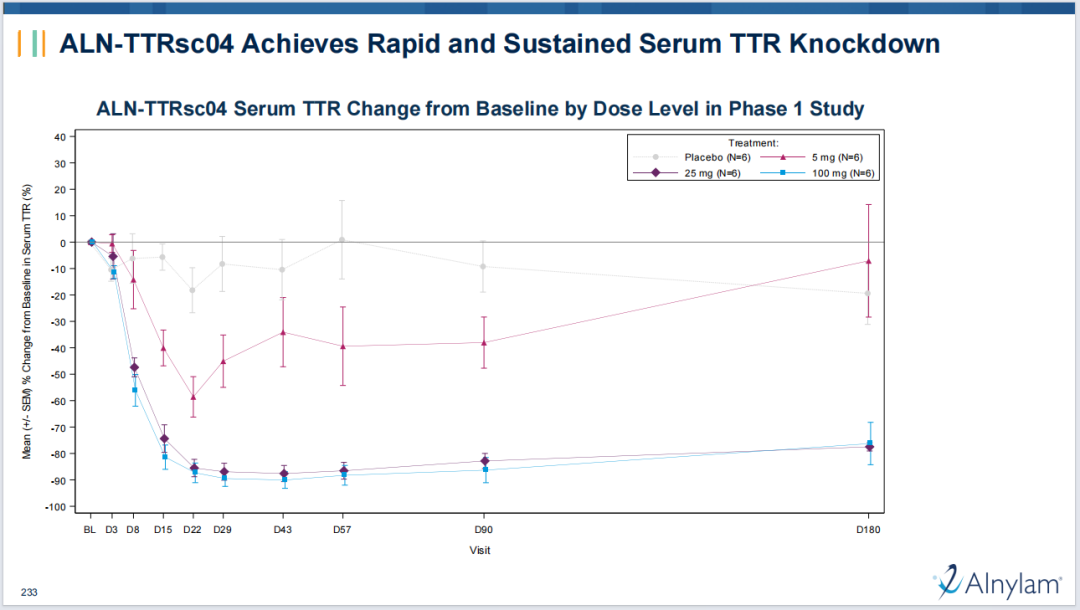Click the D15 visit tick label
This screenshot has height=610, width=1080.
[163, 528]
